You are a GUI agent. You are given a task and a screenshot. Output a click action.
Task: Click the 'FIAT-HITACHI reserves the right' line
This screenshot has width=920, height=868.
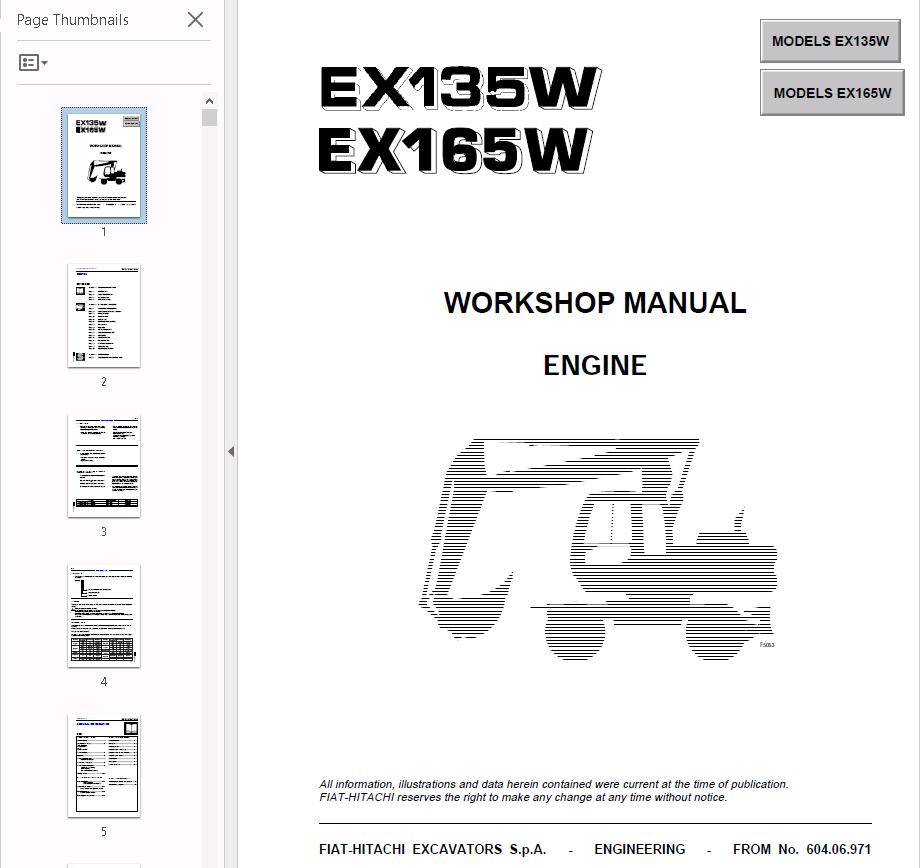(x=523, y=797)
